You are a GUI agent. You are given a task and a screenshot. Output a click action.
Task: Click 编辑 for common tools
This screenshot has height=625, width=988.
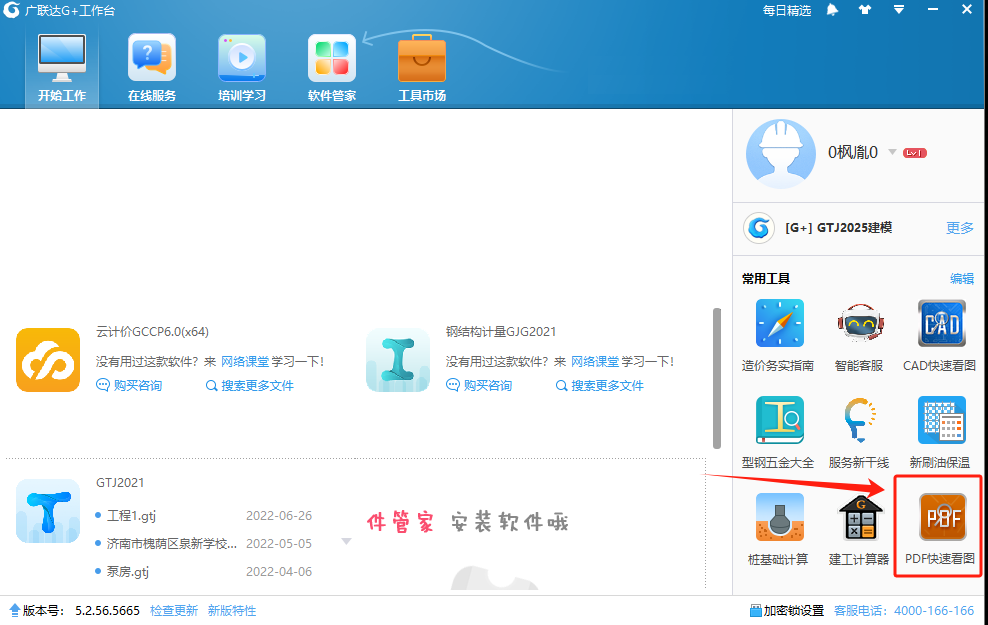[x=962, y=278]
